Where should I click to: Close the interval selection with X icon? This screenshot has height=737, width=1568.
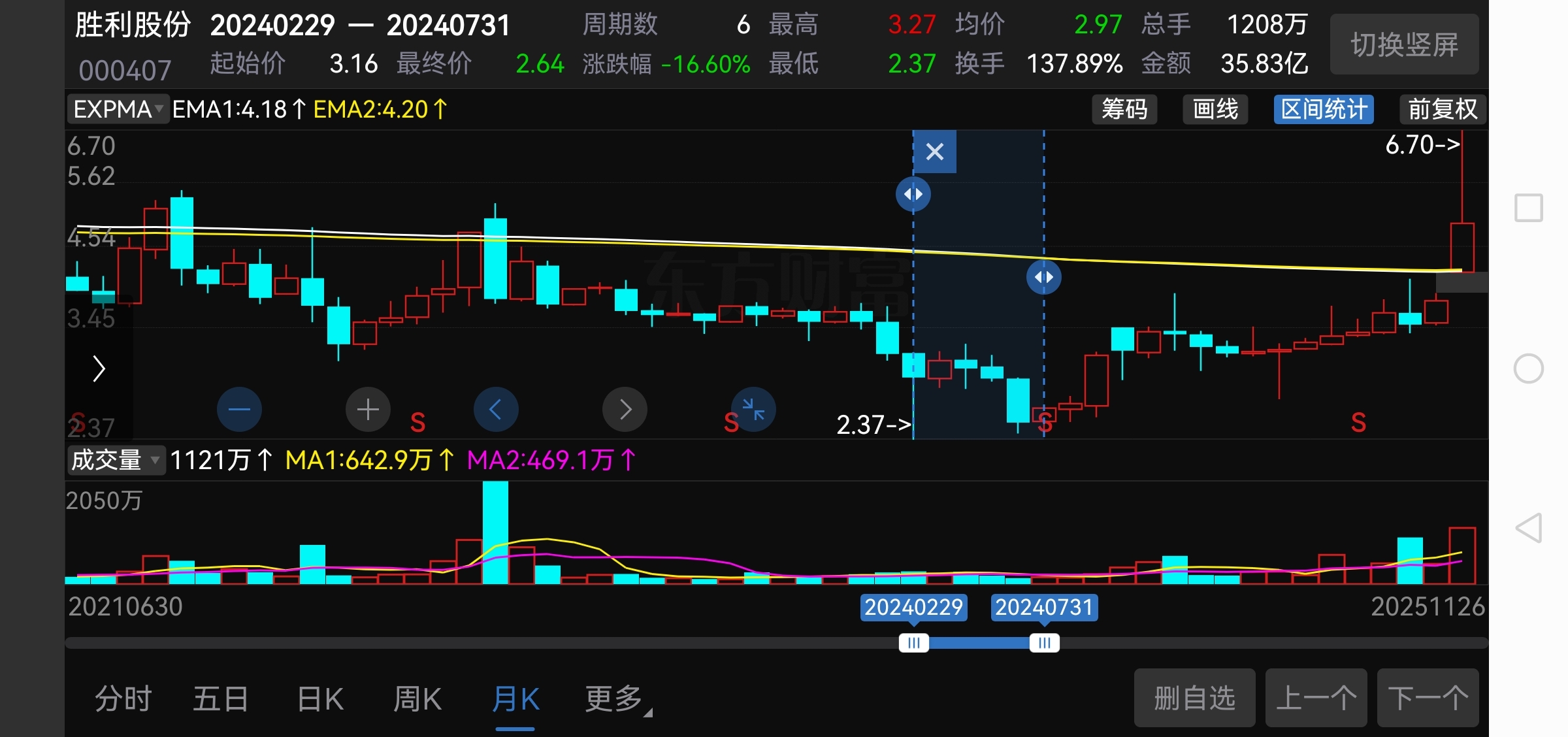934,152
